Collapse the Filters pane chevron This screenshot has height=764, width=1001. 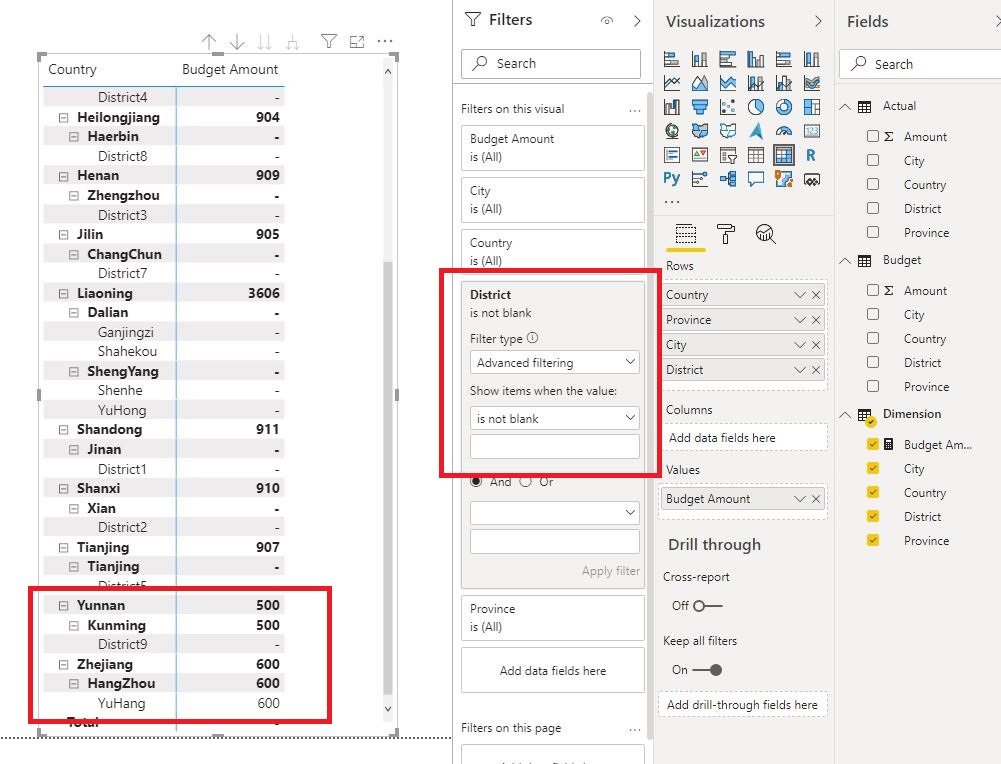click(x=637, y=20)
